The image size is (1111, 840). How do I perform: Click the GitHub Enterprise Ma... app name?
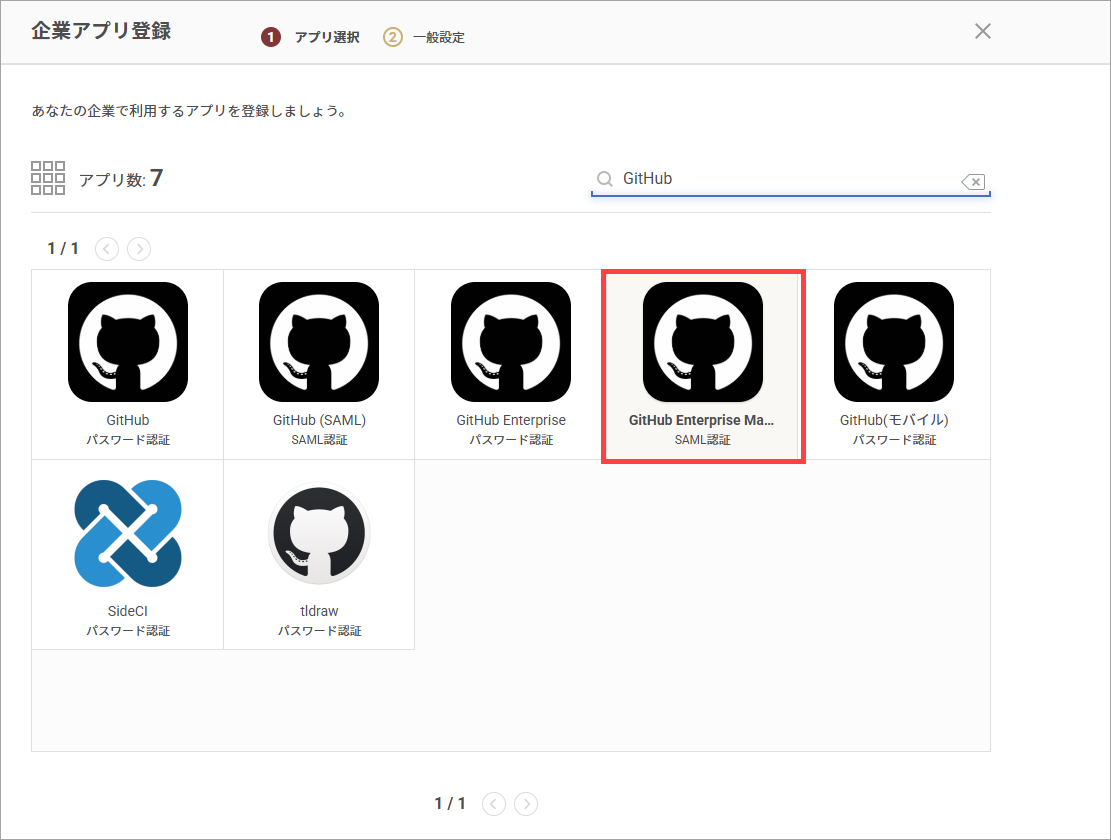[x=701, y=420]
